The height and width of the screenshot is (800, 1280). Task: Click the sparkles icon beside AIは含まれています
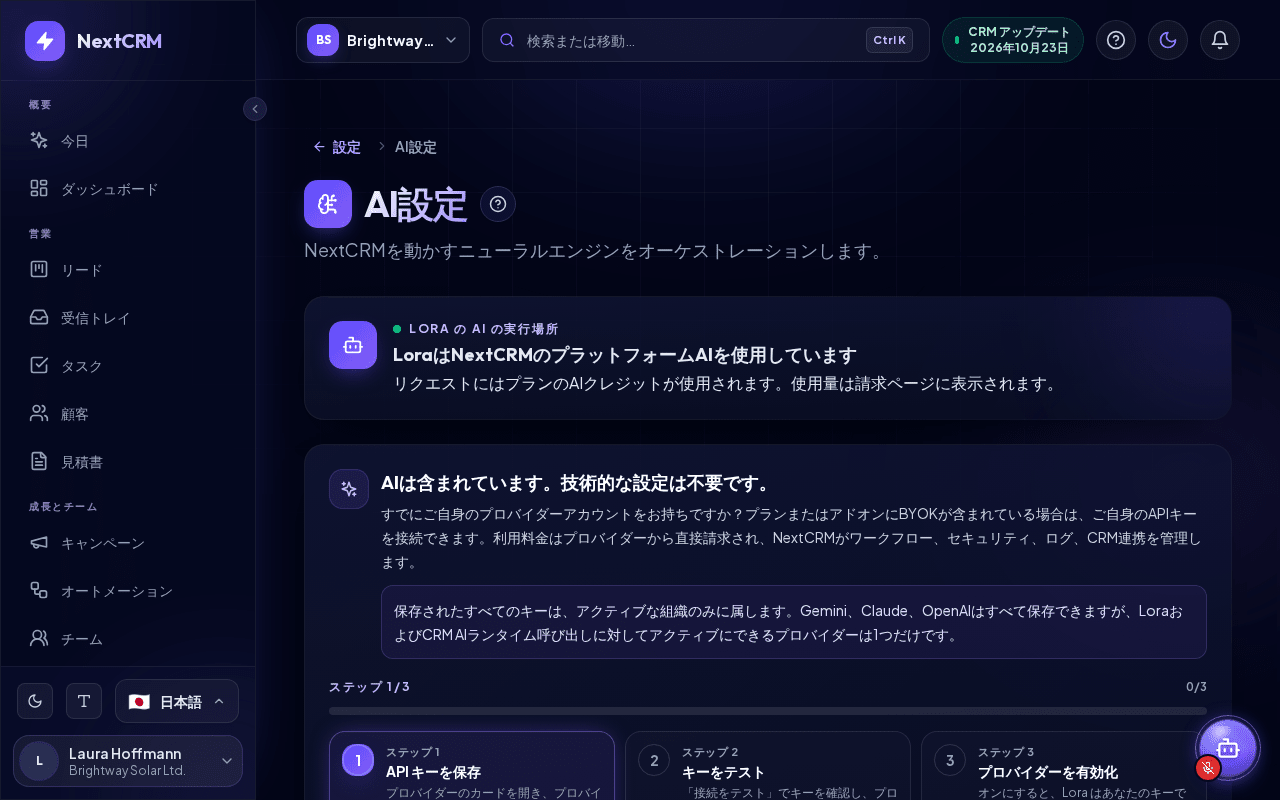click(349, 489)
